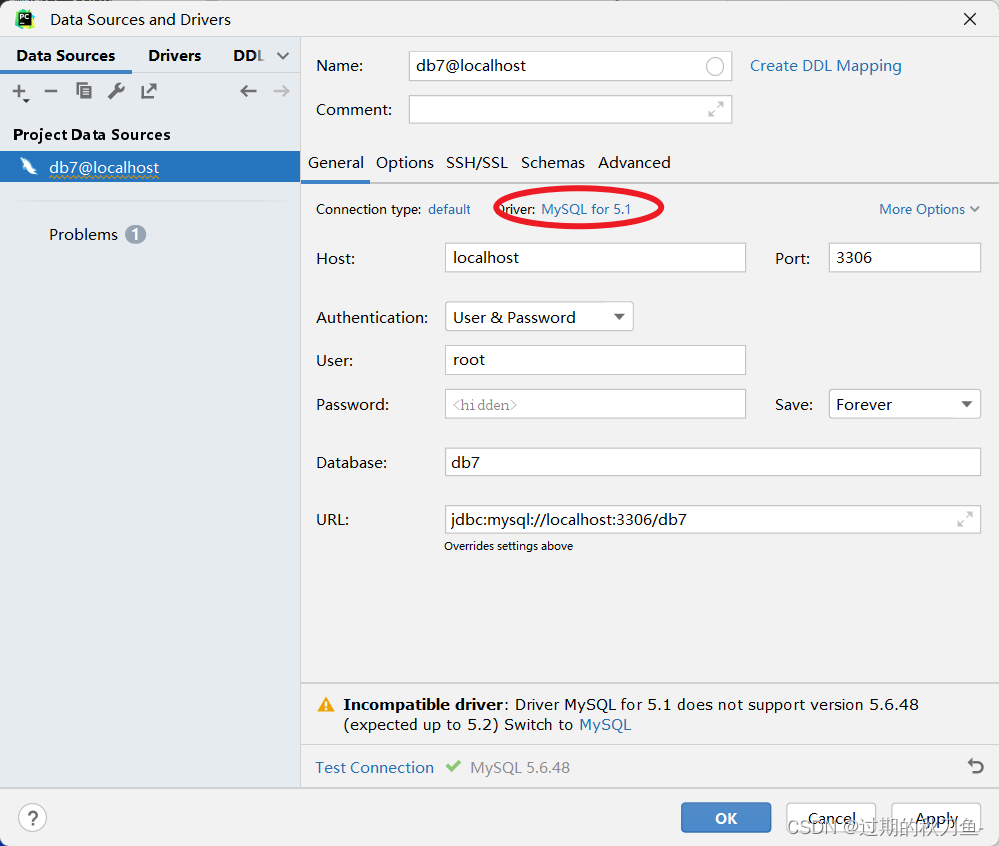Click the Apply button
The image size is (999, 846).
point(936,817)
